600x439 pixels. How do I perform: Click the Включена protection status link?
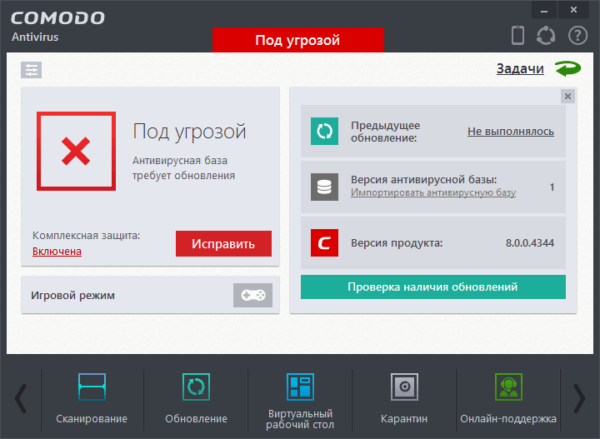57,251
